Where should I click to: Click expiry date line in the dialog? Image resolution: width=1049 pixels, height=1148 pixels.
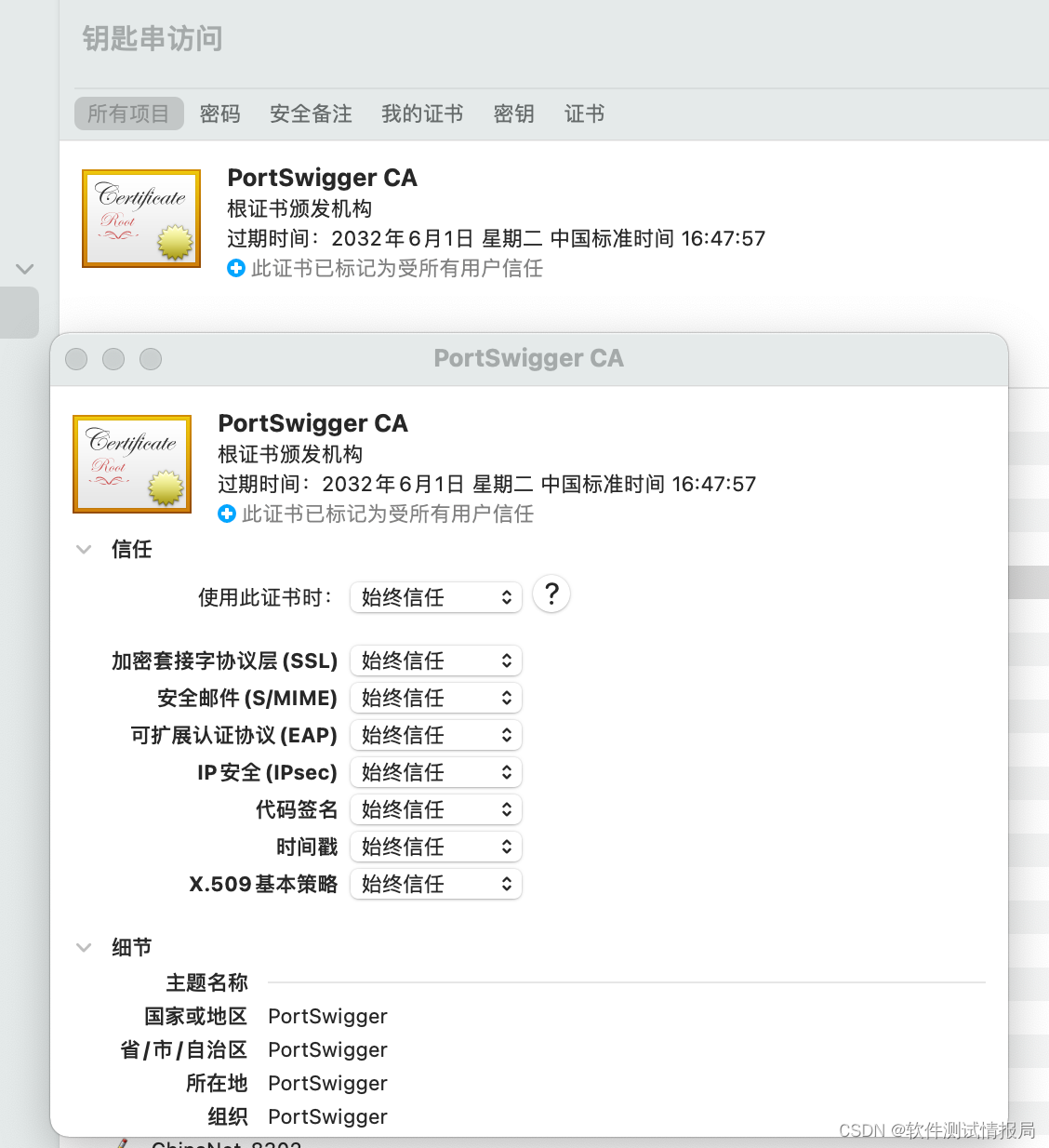[x=487, y=484]
